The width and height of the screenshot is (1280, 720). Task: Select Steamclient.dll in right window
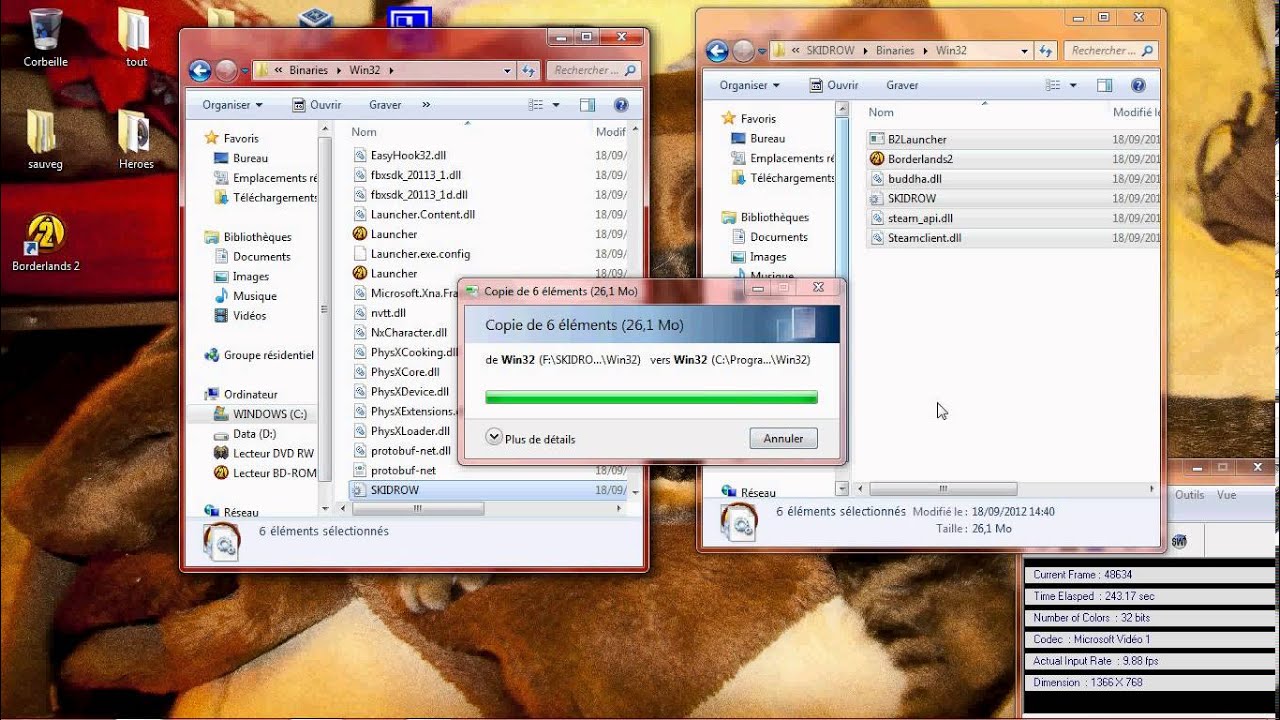pyautogui.click(x=924, y=238)
